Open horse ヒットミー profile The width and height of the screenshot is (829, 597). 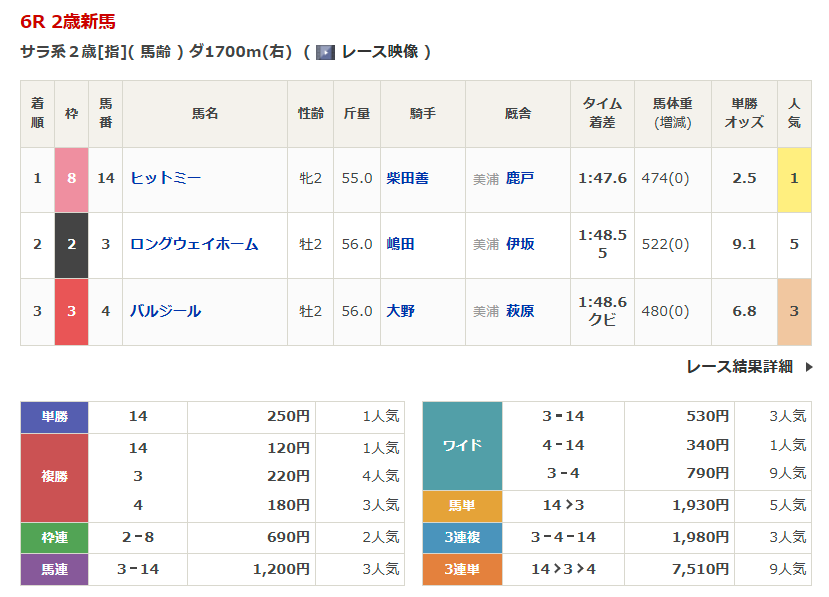pos(166,178)
